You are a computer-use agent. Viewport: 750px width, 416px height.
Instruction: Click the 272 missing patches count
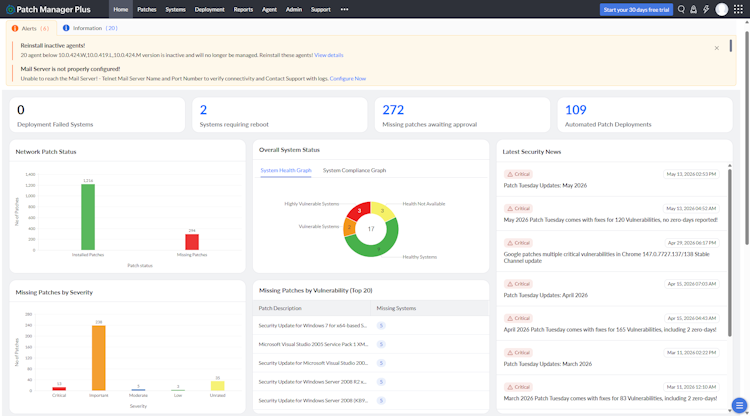[x=393, y=110]
